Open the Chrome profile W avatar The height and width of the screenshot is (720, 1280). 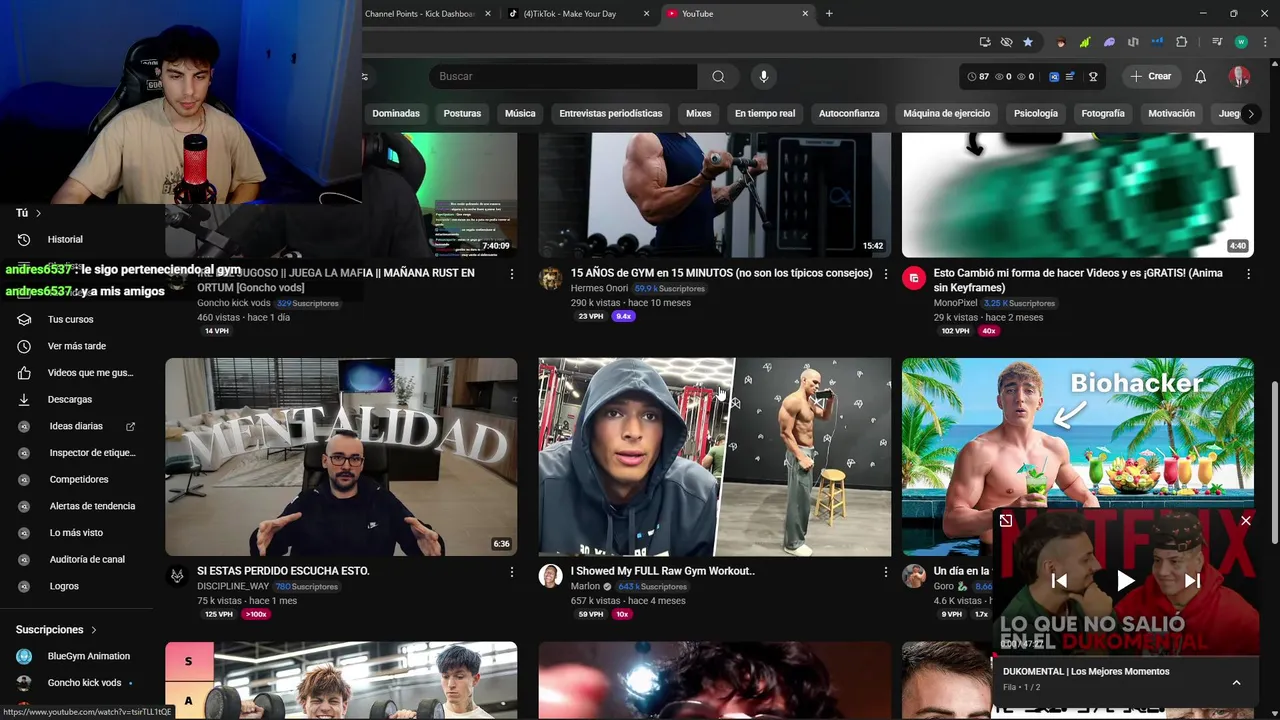(x=1241, y=42)
